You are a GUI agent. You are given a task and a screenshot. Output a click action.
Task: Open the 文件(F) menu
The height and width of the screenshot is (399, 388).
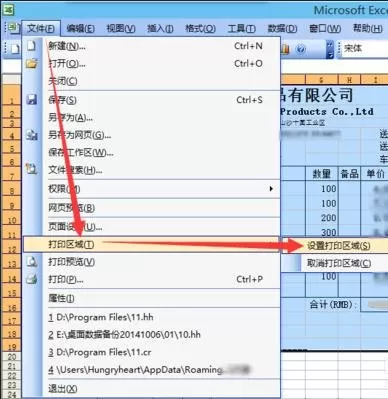click(41, 29)
